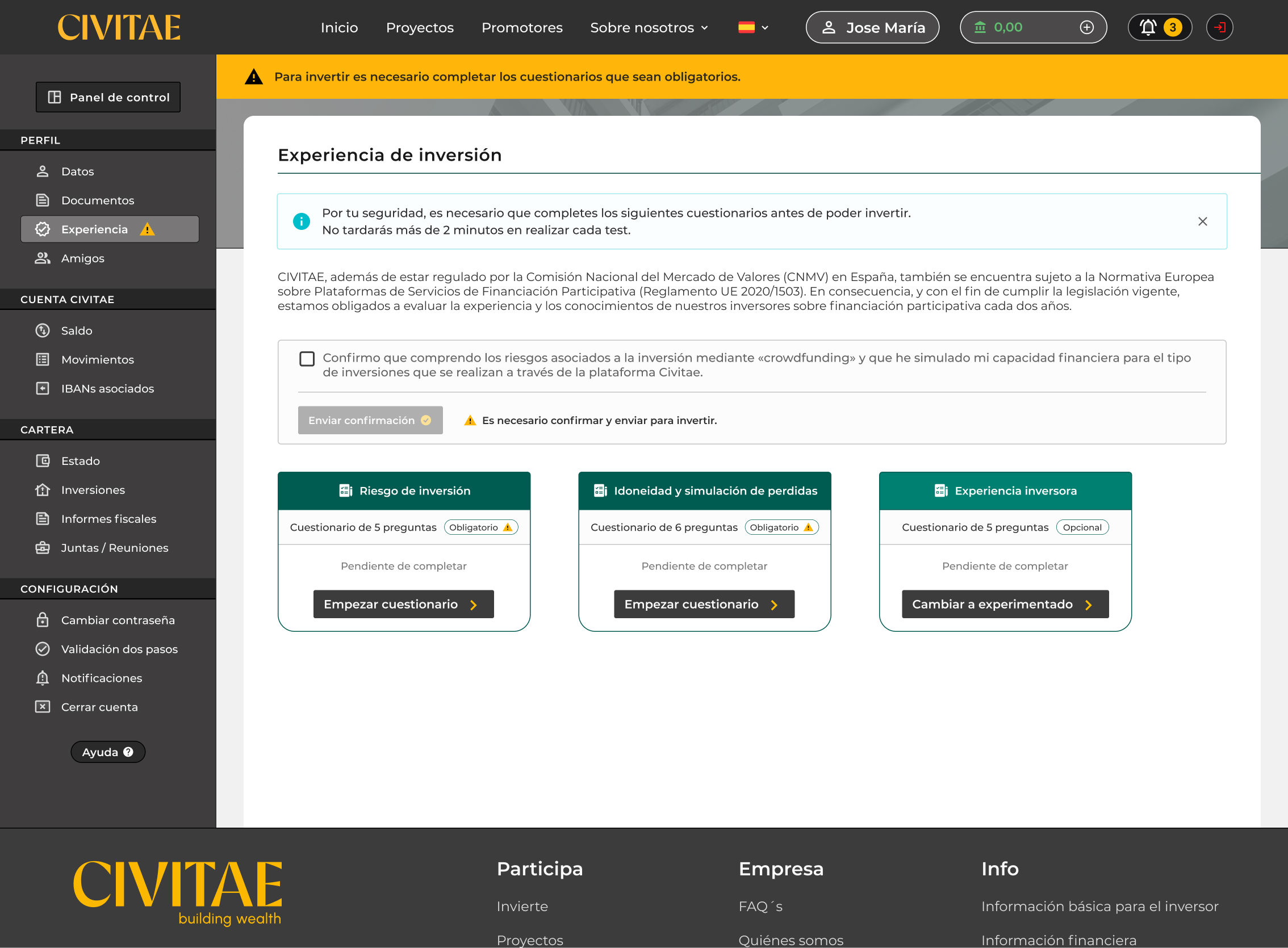Check the crowdfunding risk confirmation checkbox
The width and height of the screenshot is (1288, 948).
(x=307, y=359)
